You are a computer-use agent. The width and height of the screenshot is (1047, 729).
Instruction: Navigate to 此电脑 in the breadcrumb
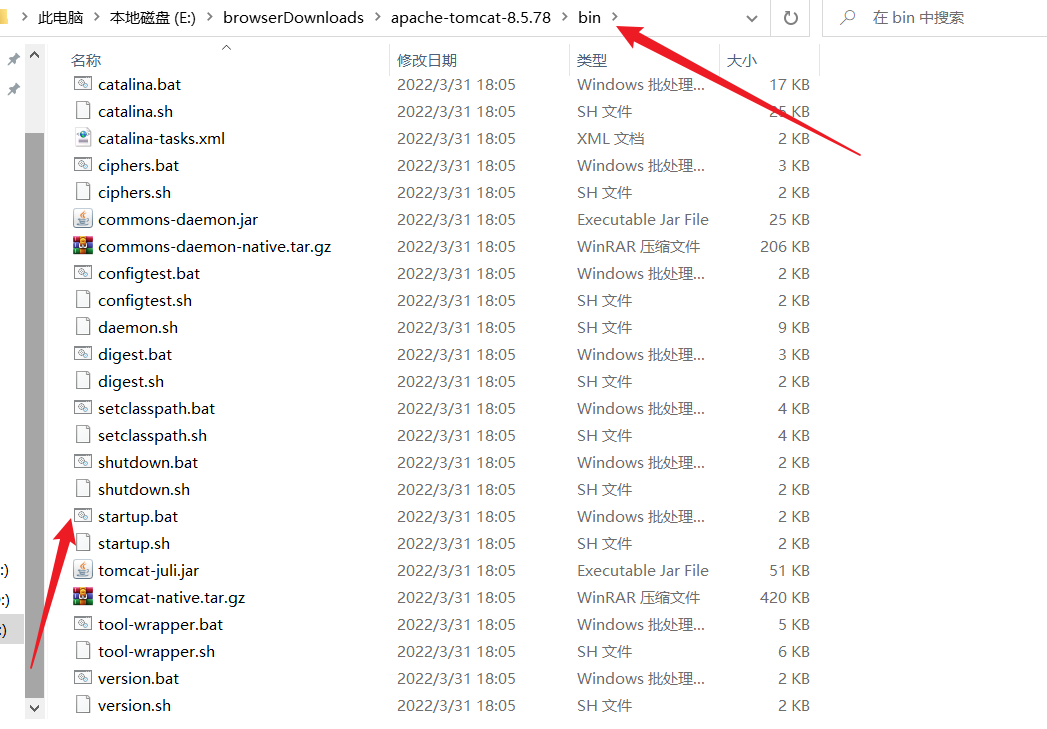61,17
